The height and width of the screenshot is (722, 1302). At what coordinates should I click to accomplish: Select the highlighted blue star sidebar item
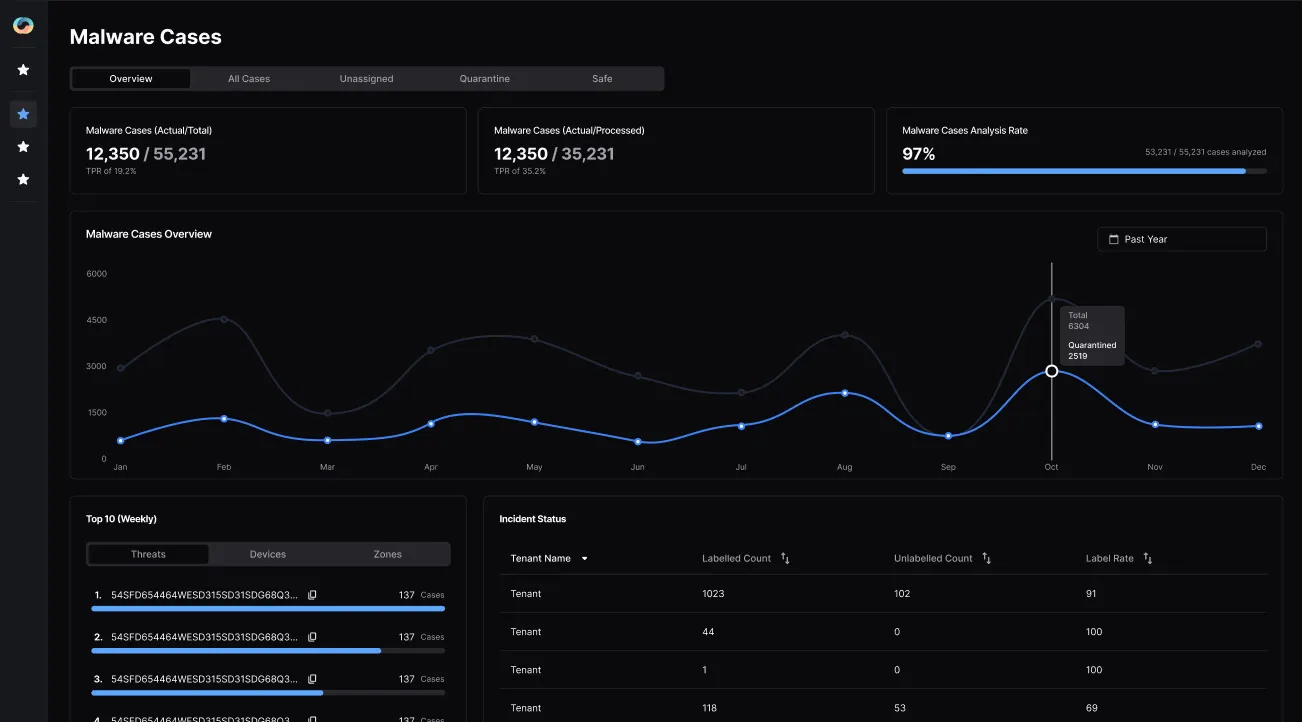point(23,114)
